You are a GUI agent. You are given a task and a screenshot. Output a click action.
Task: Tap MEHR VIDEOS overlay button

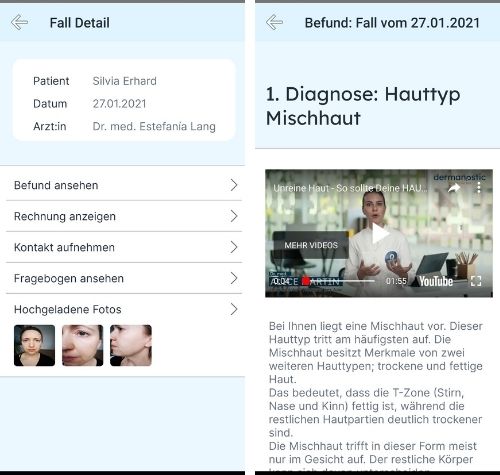(x=311, y=245)
